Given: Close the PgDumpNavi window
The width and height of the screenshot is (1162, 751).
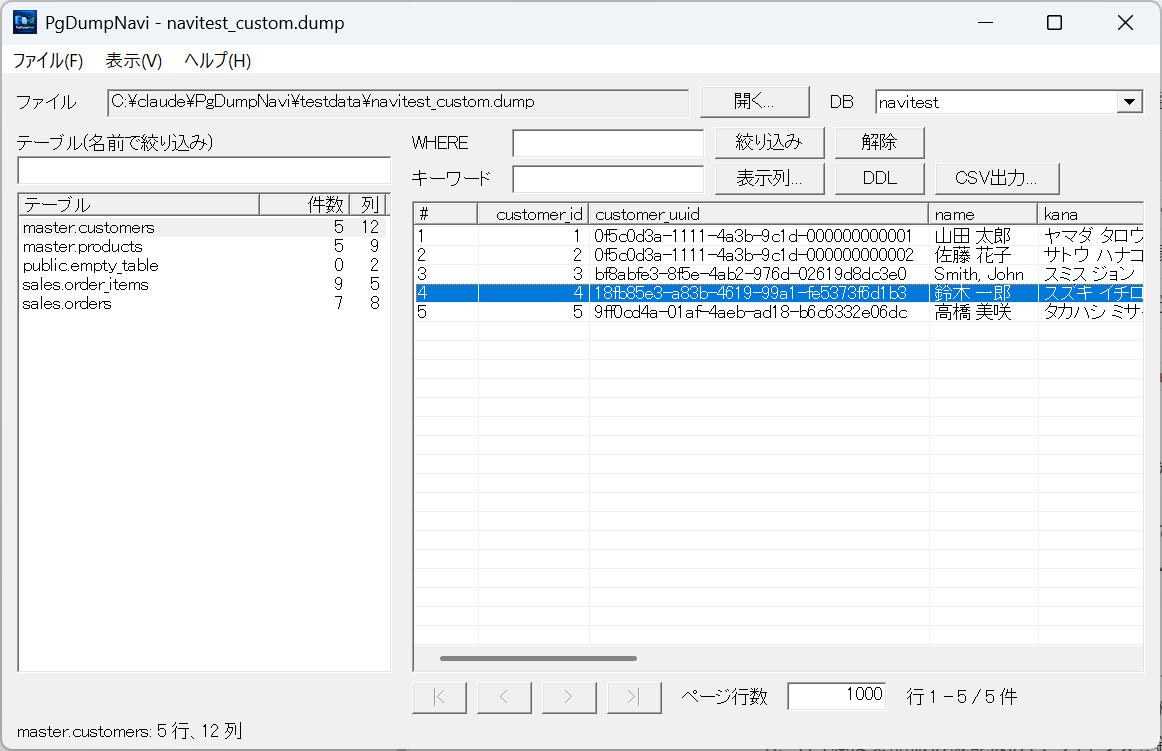Looking at the screenshot, I should [1125, 23].
